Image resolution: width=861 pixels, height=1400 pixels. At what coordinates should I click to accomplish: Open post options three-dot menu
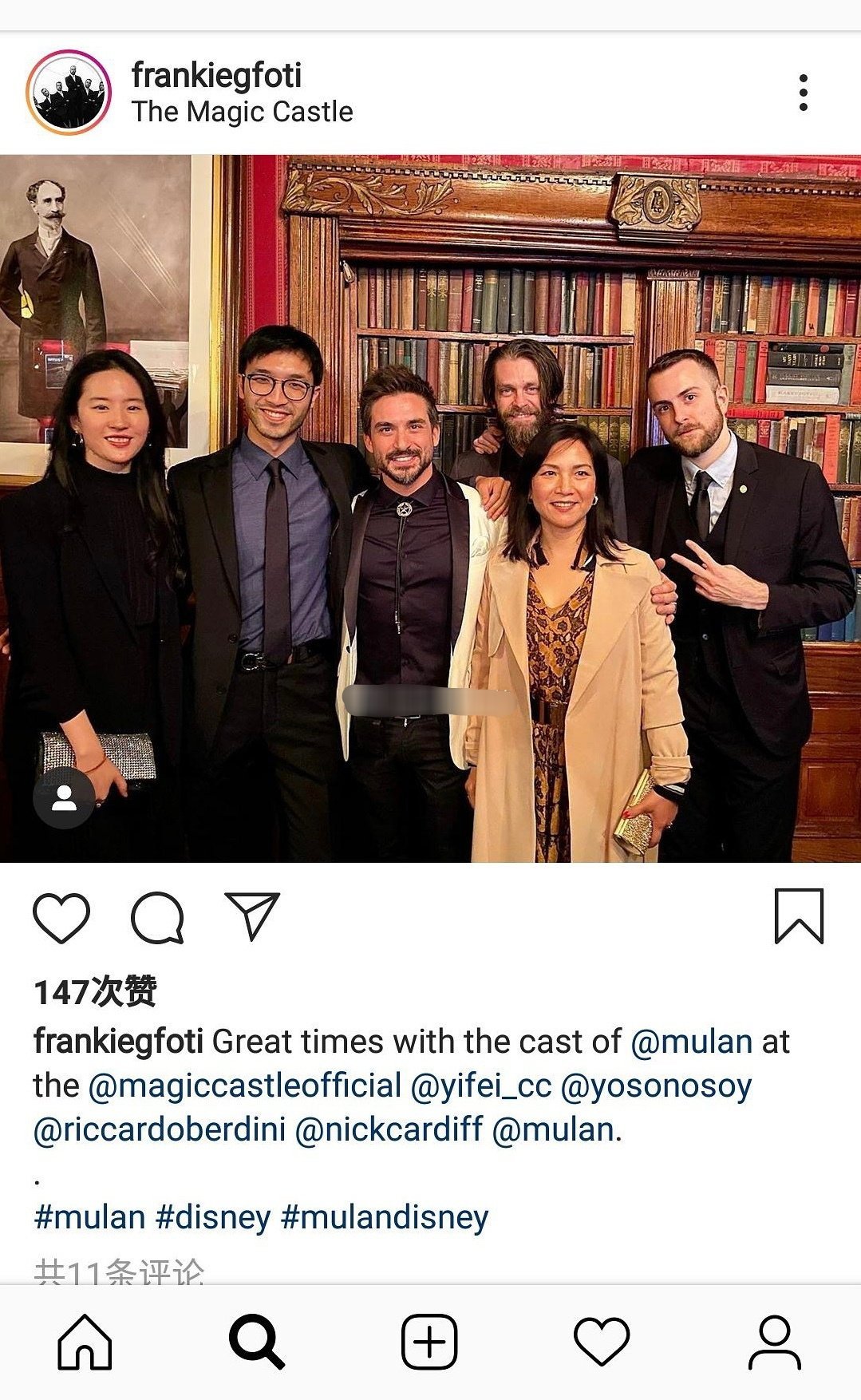tap(804, 93)
